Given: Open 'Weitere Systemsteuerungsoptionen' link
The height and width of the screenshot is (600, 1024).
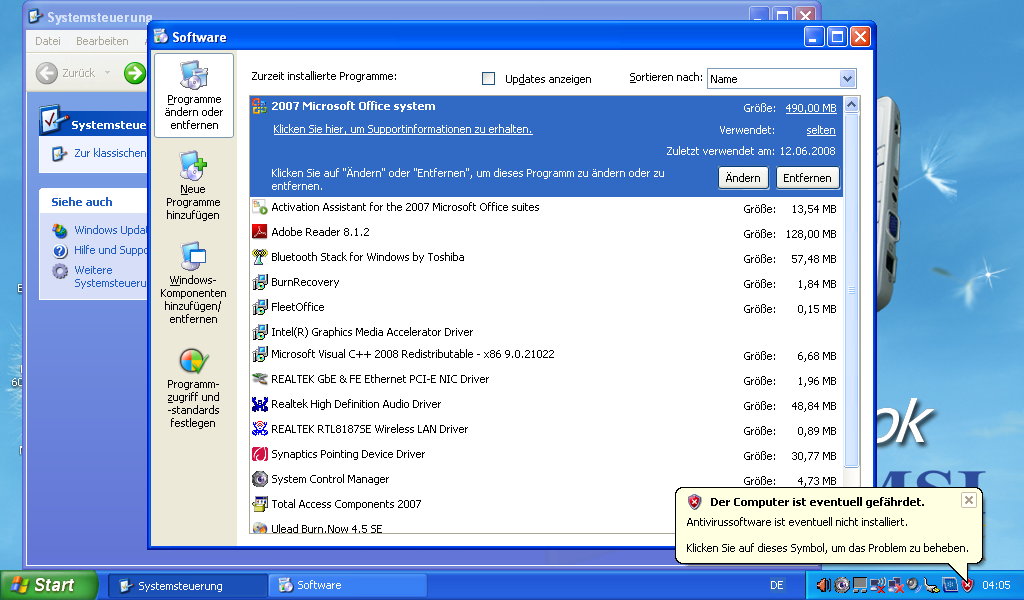Looking at the screenshot, I should point(110,276).
